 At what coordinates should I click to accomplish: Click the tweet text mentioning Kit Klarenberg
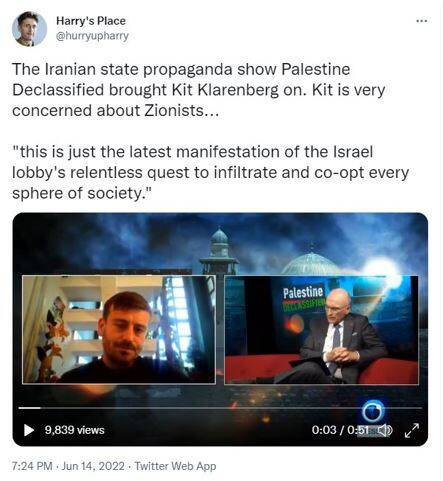click(199, 90)
